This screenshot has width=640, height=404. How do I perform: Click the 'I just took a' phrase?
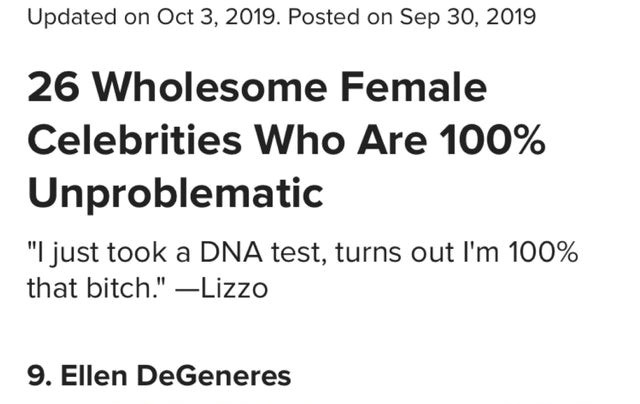click(x=108, y=253)
